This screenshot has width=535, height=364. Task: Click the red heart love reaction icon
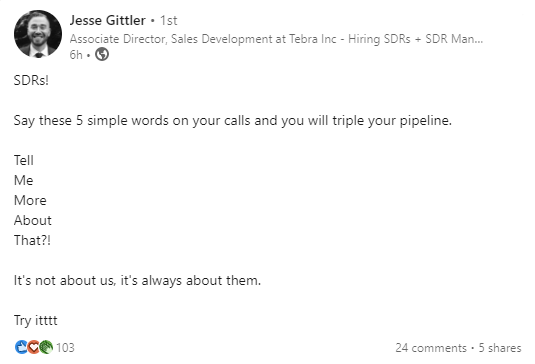click(x=33, y=347)
